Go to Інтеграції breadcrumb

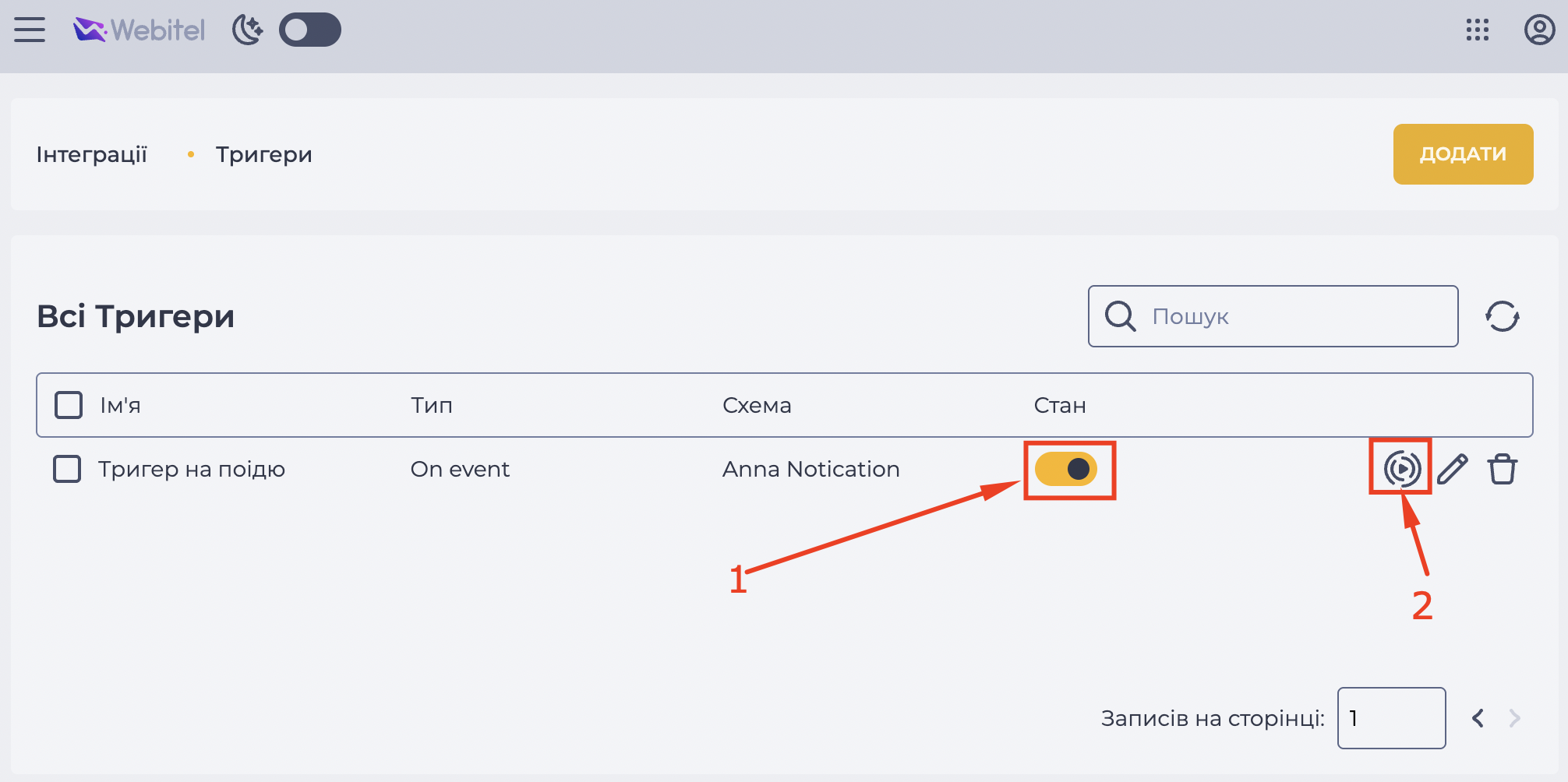pyautogui.click(x=92, y=154)
